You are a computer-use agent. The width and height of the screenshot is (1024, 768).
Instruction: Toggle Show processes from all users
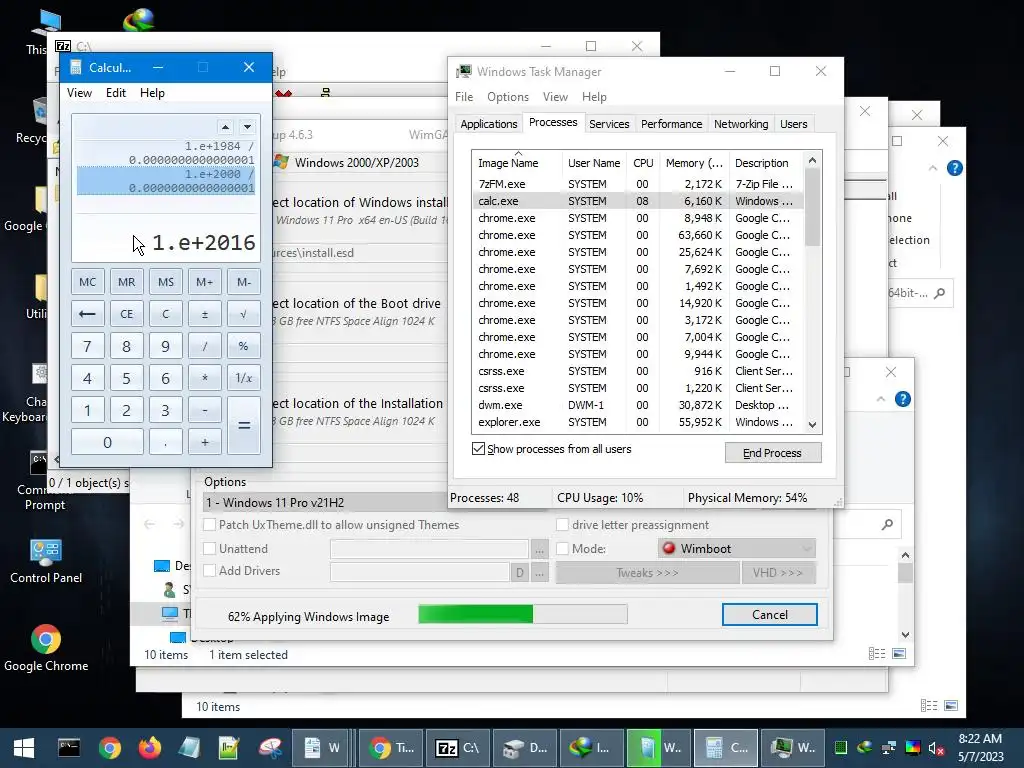pos(478,449)
